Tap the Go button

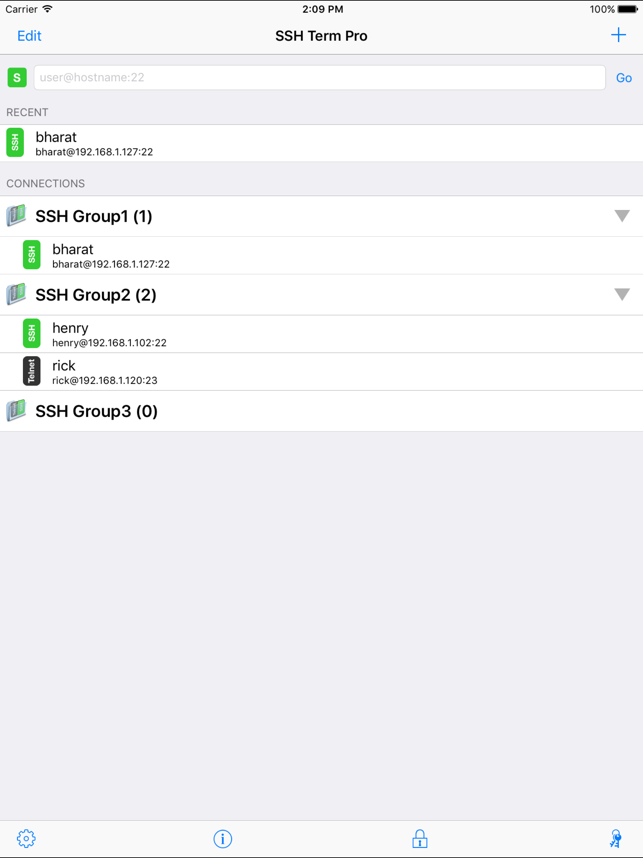tap(624, 78)
